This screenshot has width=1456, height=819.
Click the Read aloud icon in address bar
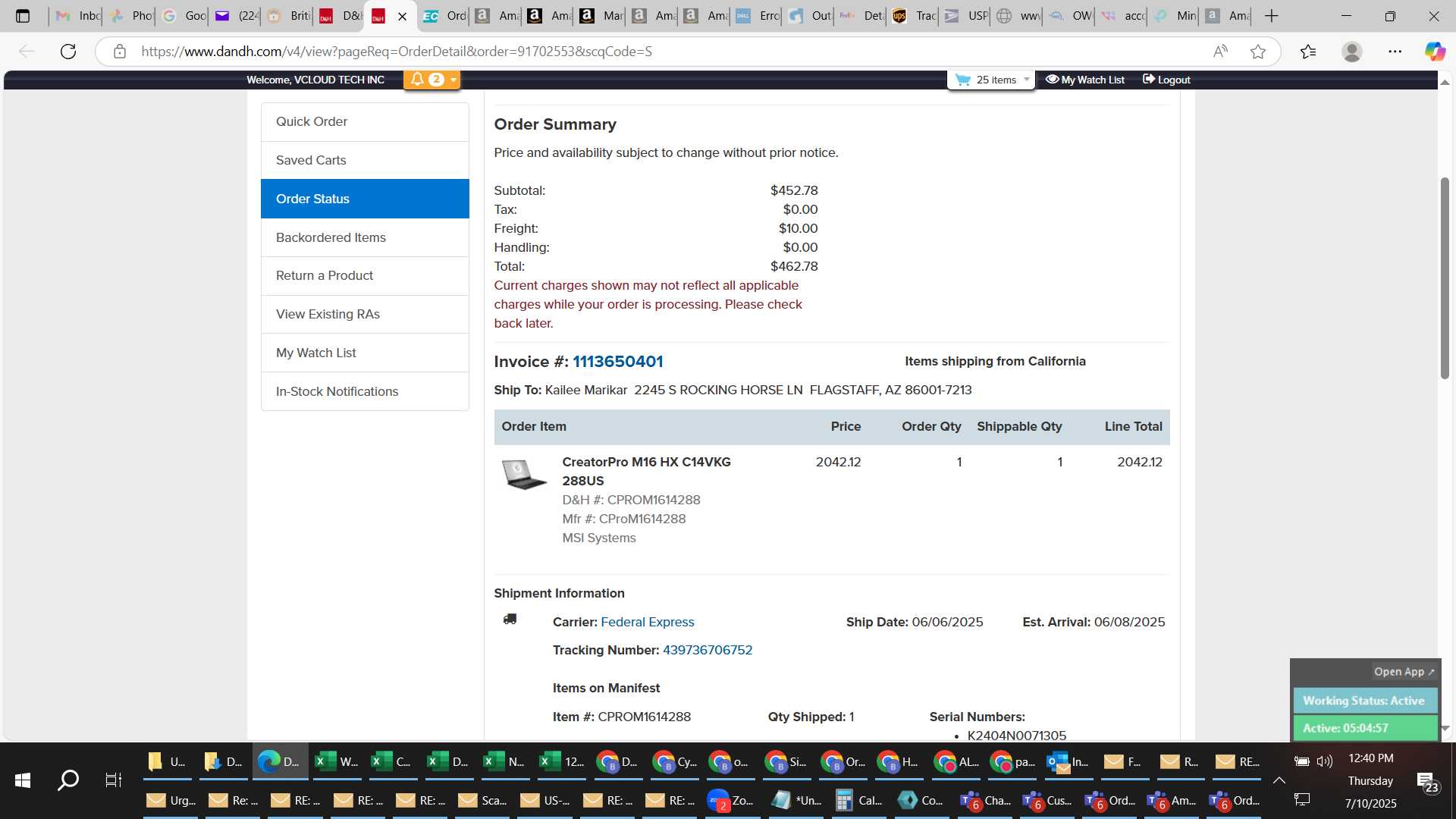click(1220, 52)
